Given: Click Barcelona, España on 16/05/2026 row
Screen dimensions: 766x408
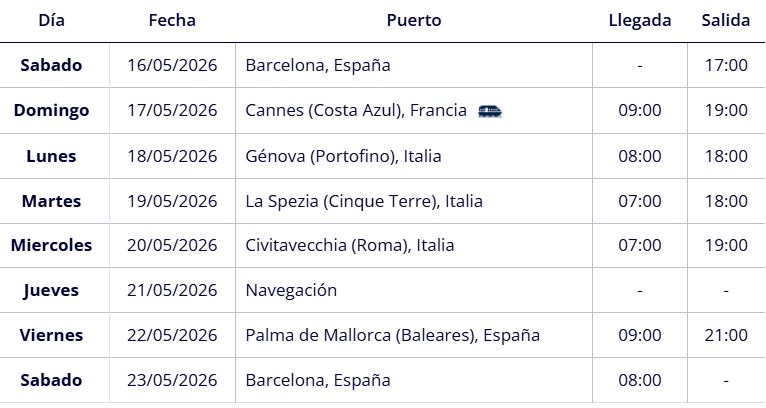Looking at the screenshot, I should click(318, 66).
